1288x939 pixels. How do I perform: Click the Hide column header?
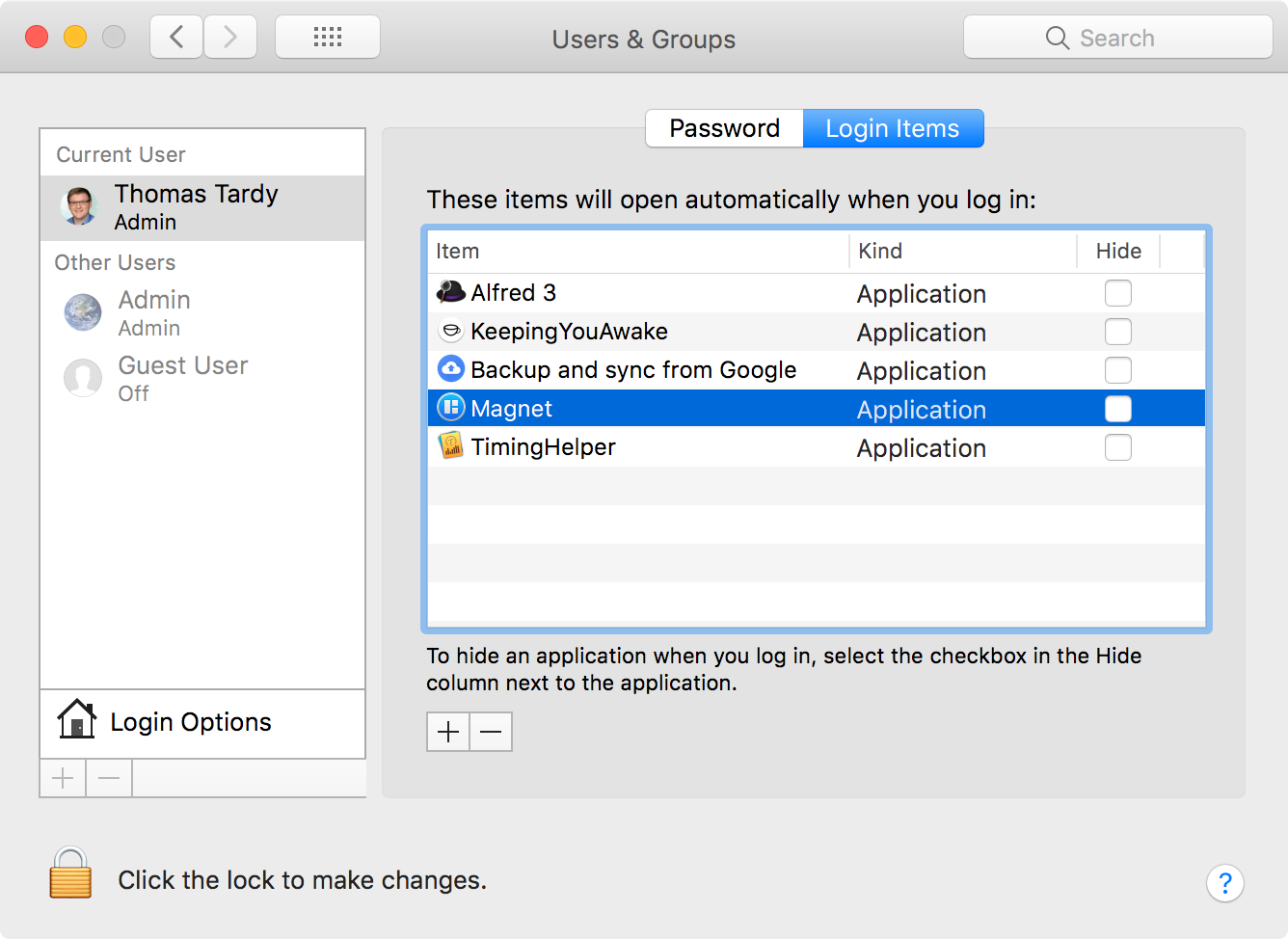pos(1118,252)
